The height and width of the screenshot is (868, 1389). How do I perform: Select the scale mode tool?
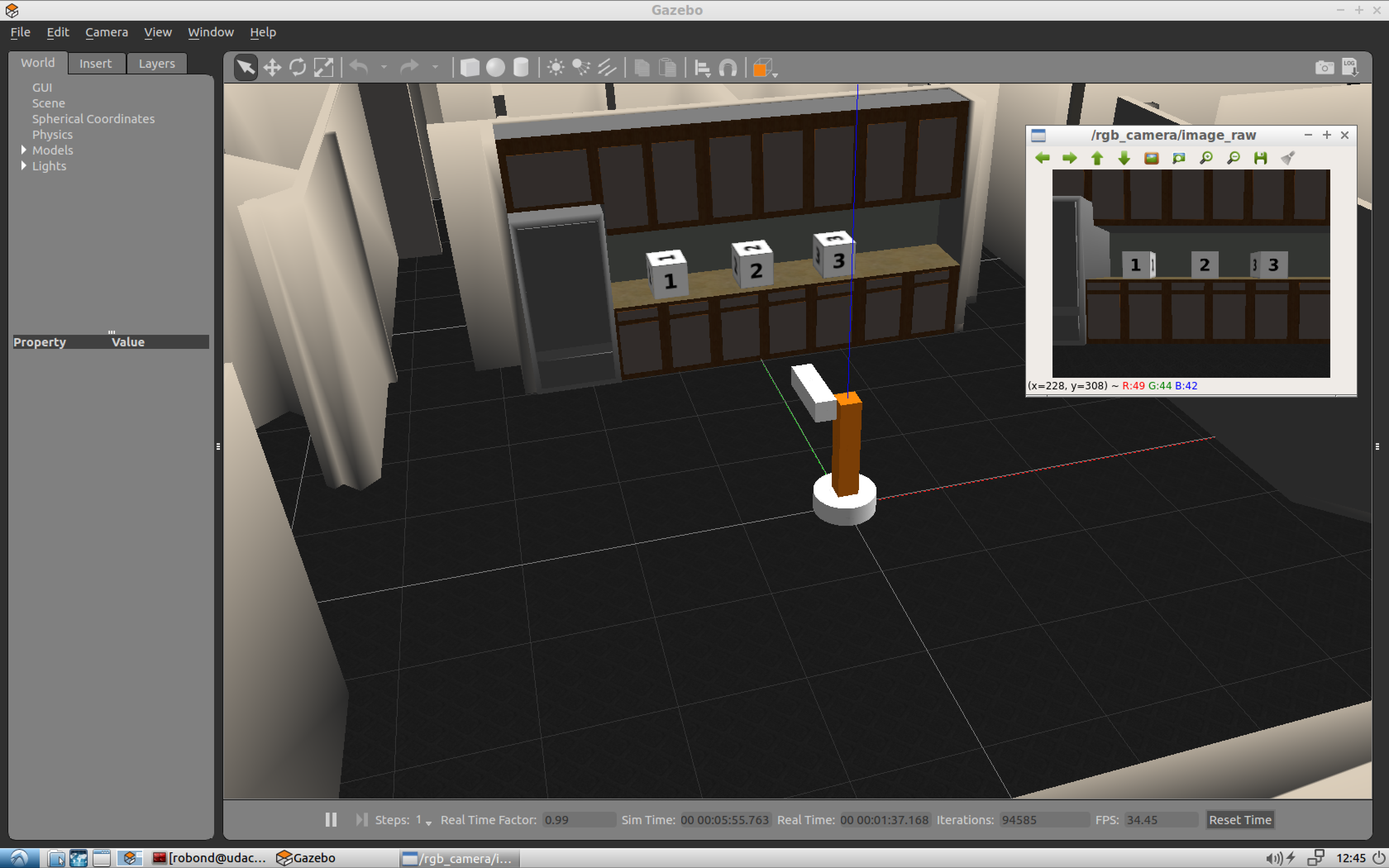323,68
